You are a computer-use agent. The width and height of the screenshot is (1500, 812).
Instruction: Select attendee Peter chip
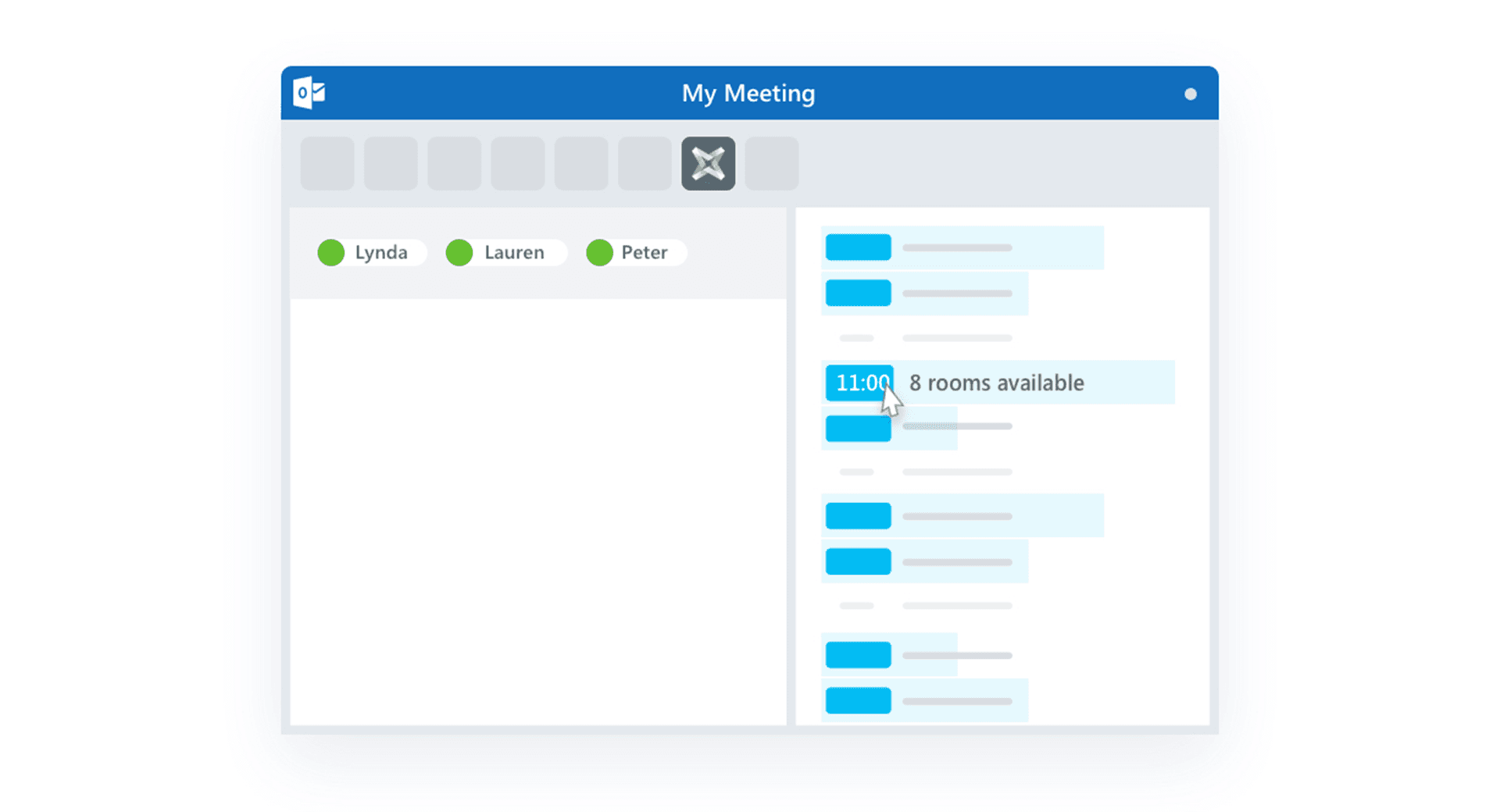[636, 252]
